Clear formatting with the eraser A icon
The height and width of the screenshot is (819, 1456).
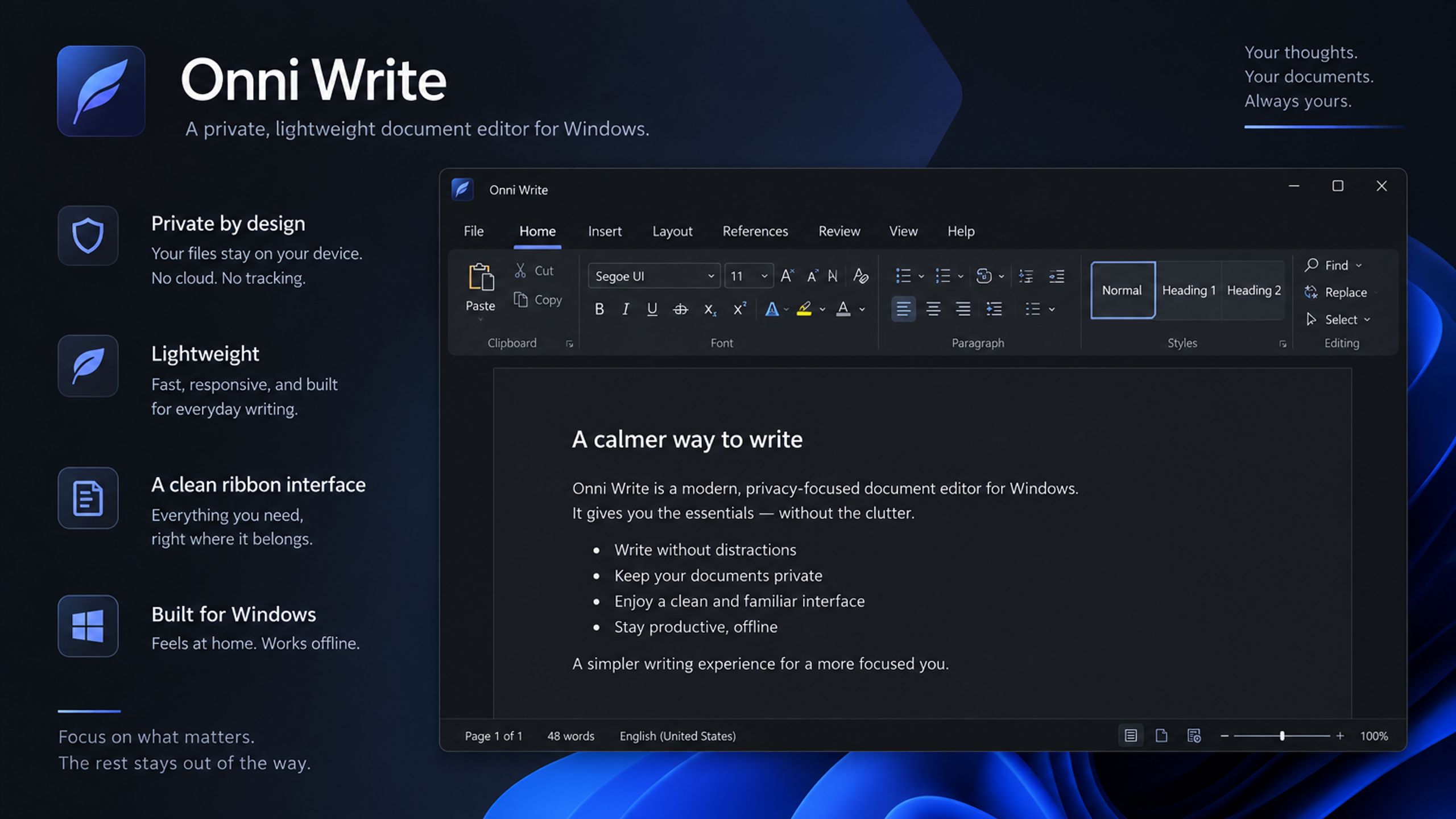pyautogui.click(x=861, y=276)
